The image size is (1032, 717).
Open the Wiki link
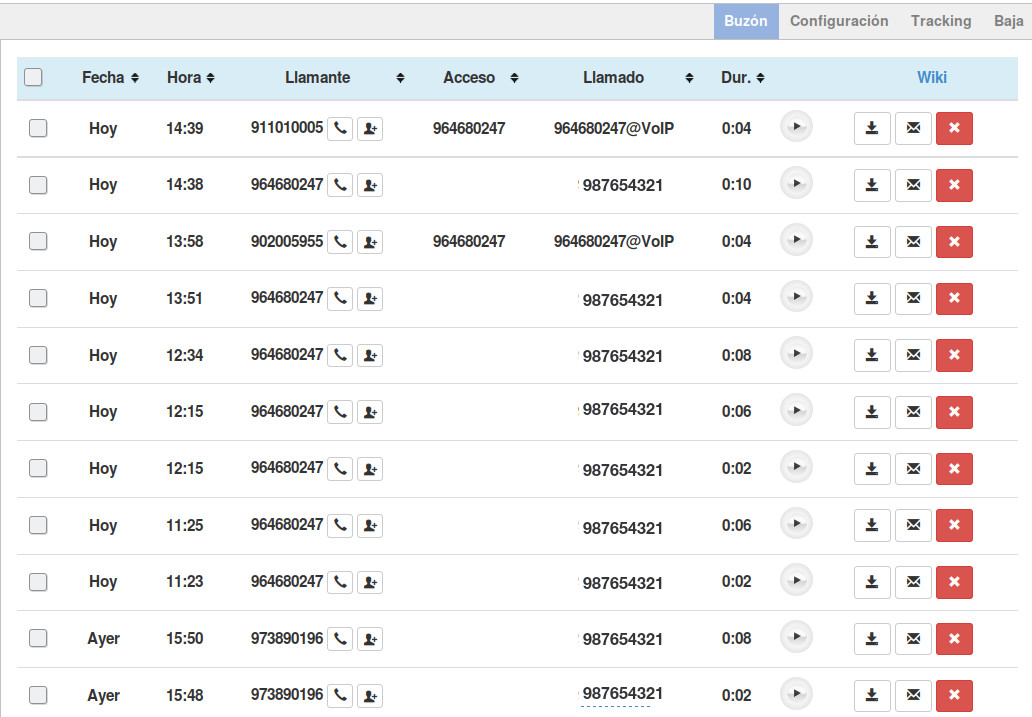point(931,78)
